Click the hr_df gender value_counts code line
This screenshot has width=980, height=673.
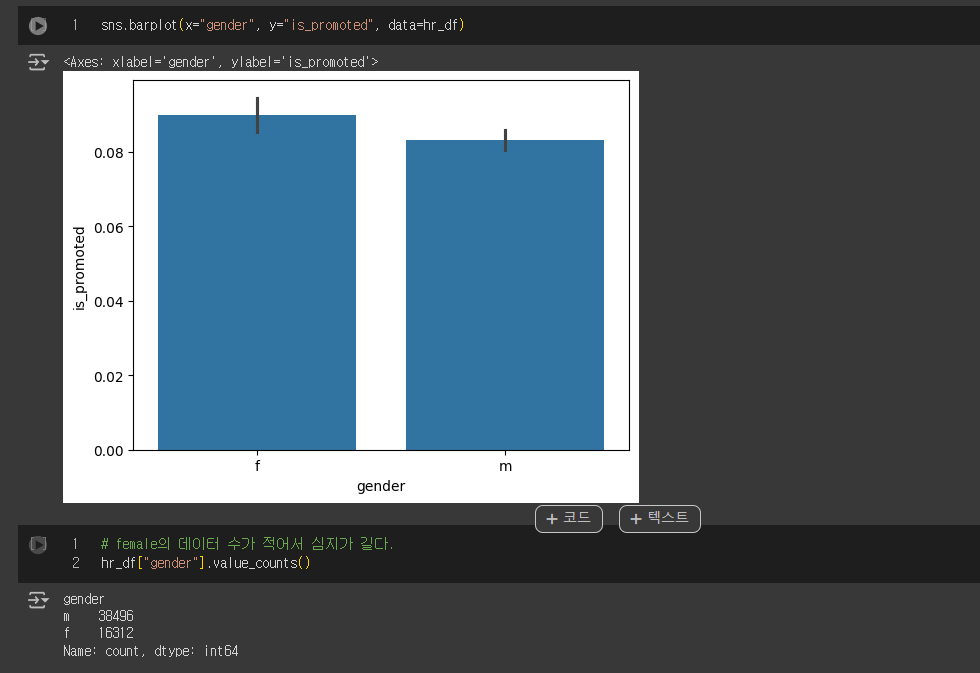pyautogui.click(x=206, y=563)
